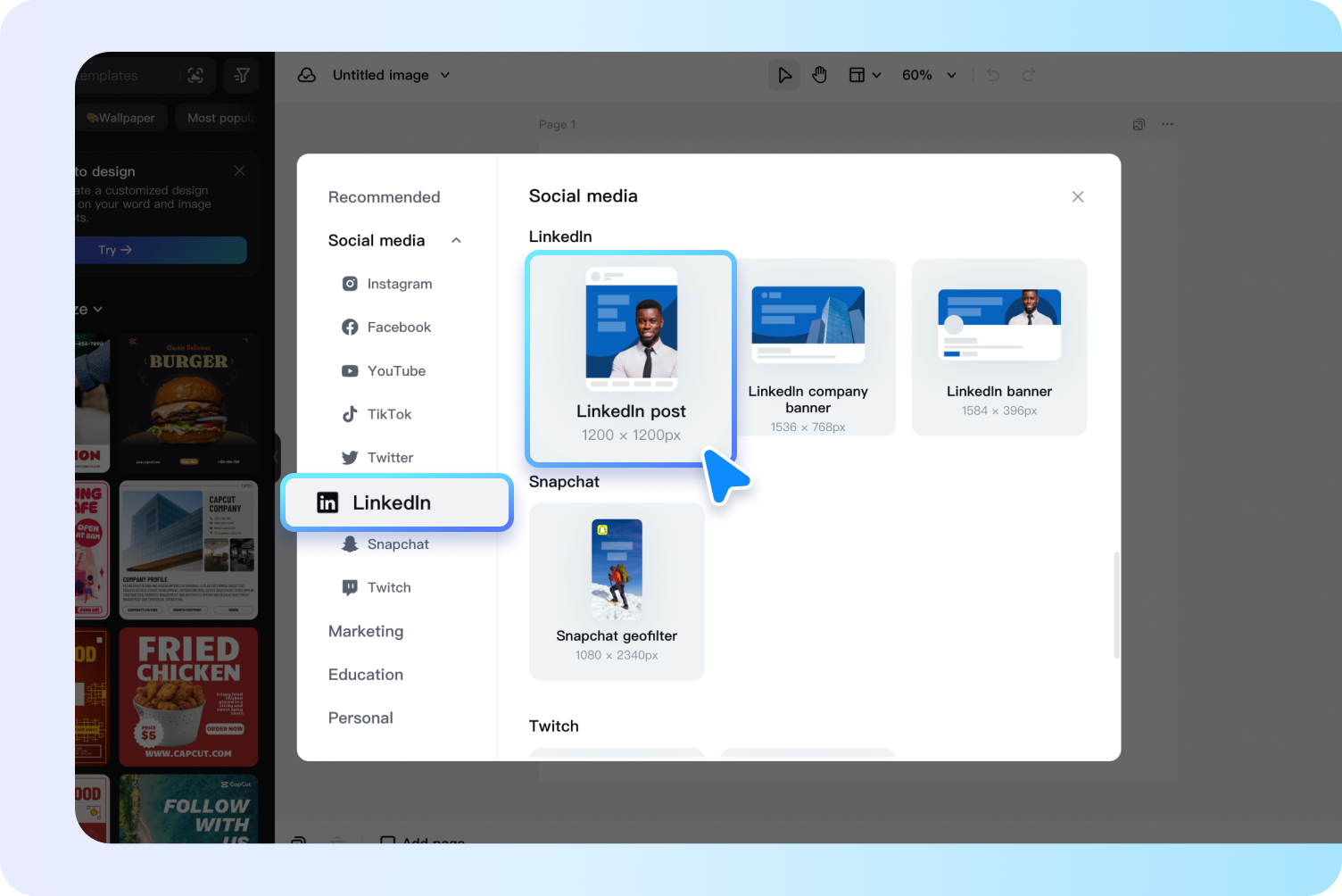Click the Try button
The height and width of the screenshot is (896, 1342).
(x=161, y=250)
